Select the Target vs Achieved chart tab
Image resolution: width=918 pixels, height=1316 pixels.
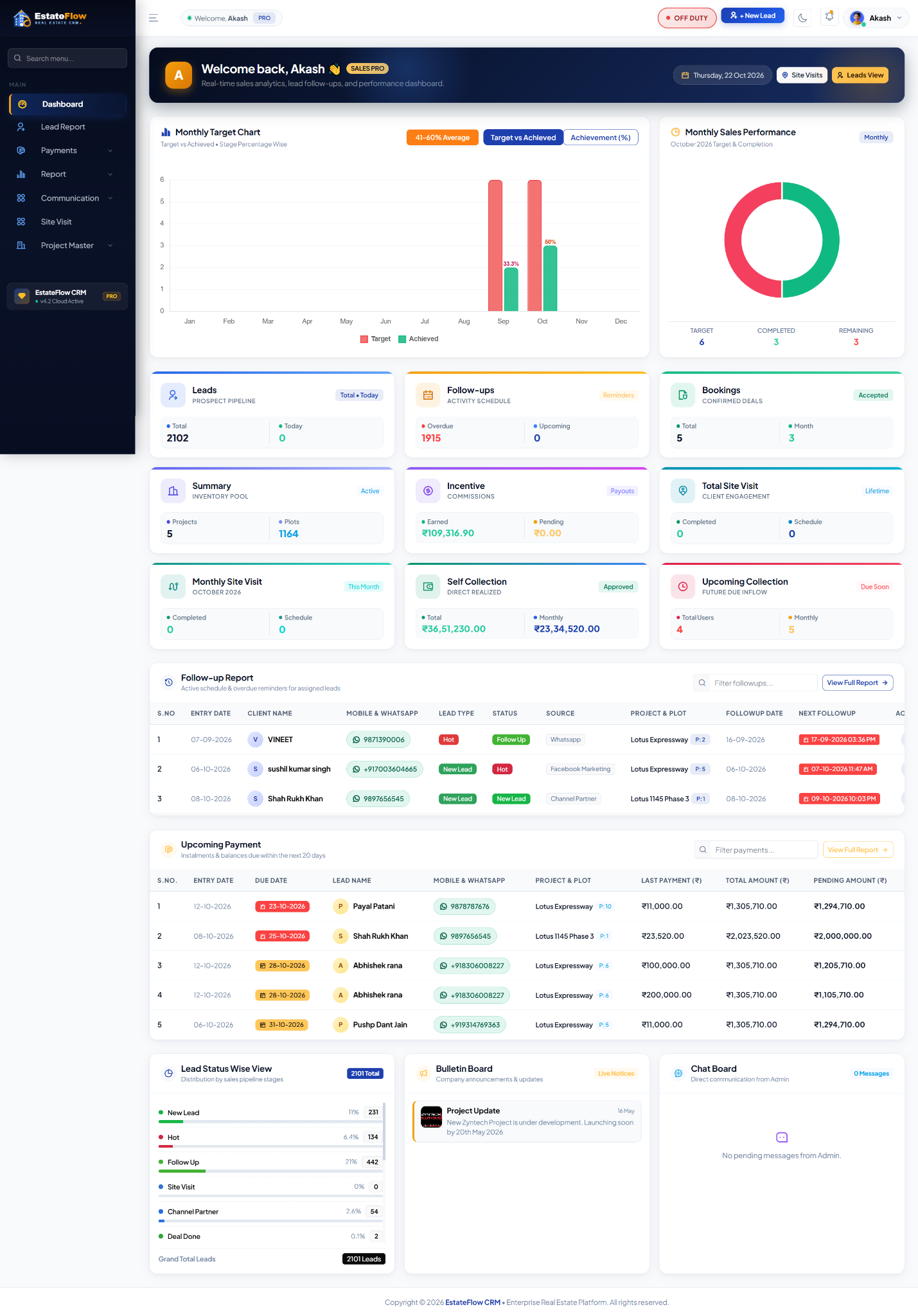coord(523,138)
